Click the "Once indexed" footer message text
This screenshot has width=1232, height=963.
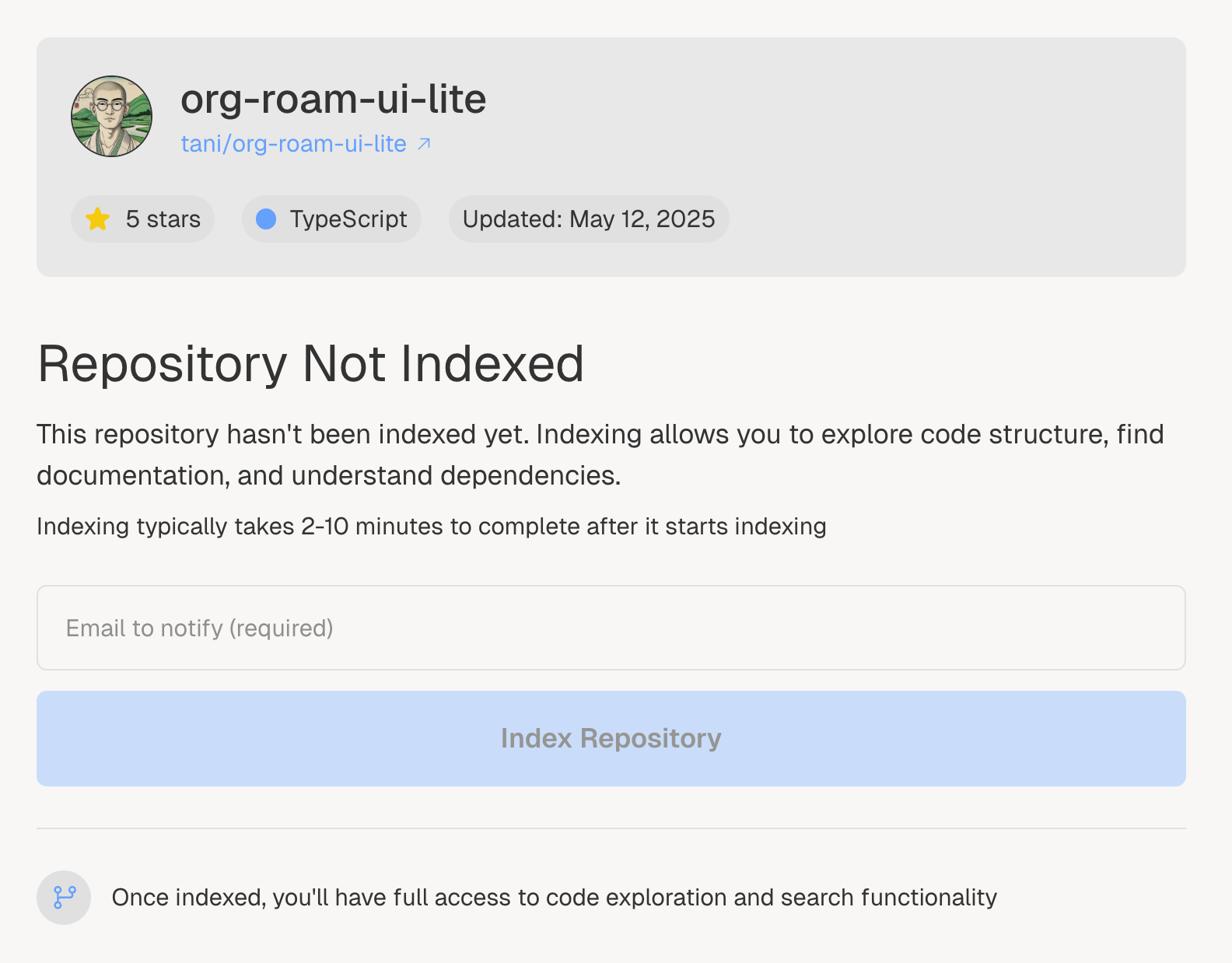554,898
